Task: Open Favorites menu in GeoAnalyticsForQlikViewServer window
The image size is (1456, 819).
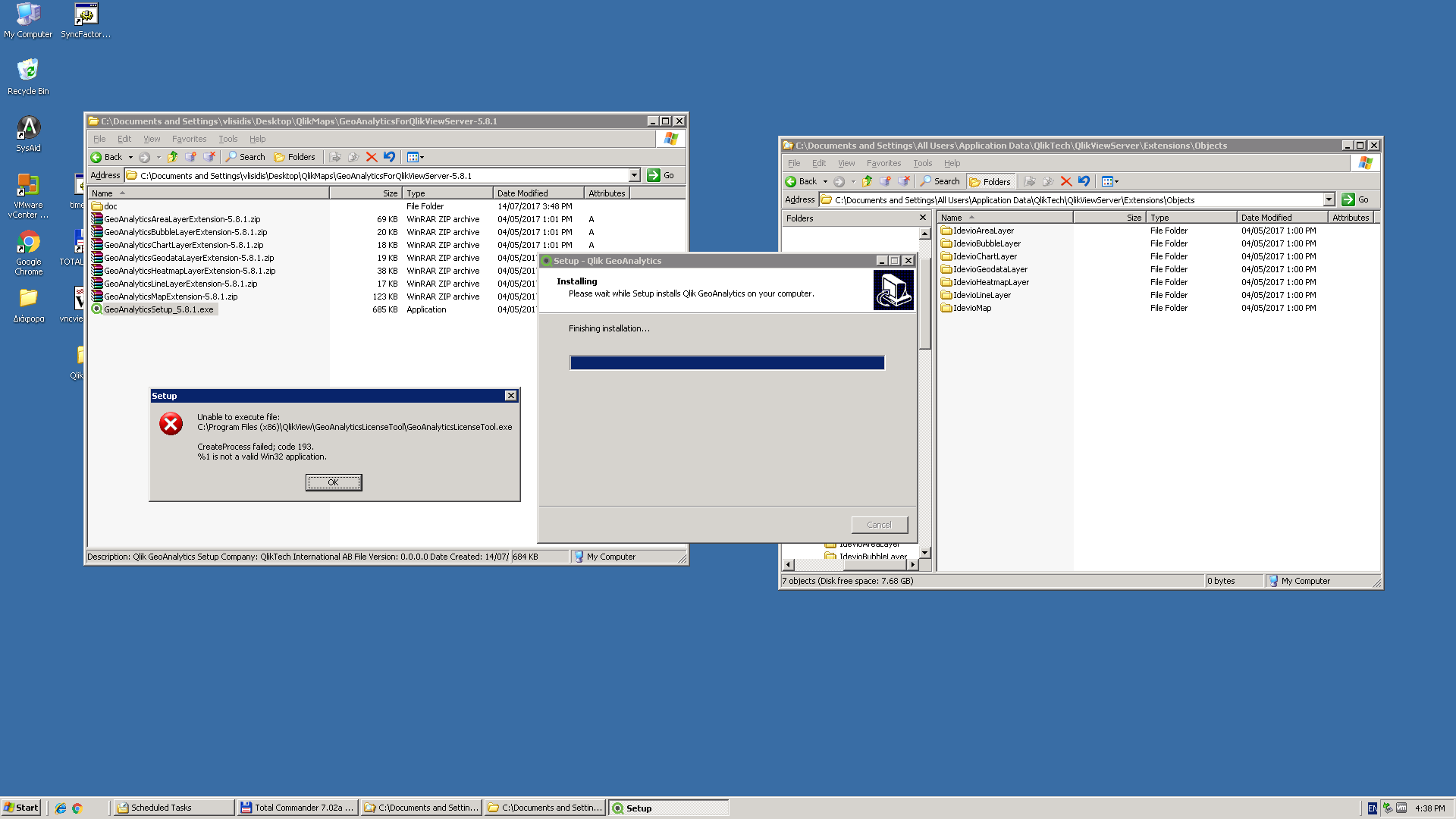Action: point(189,139)
